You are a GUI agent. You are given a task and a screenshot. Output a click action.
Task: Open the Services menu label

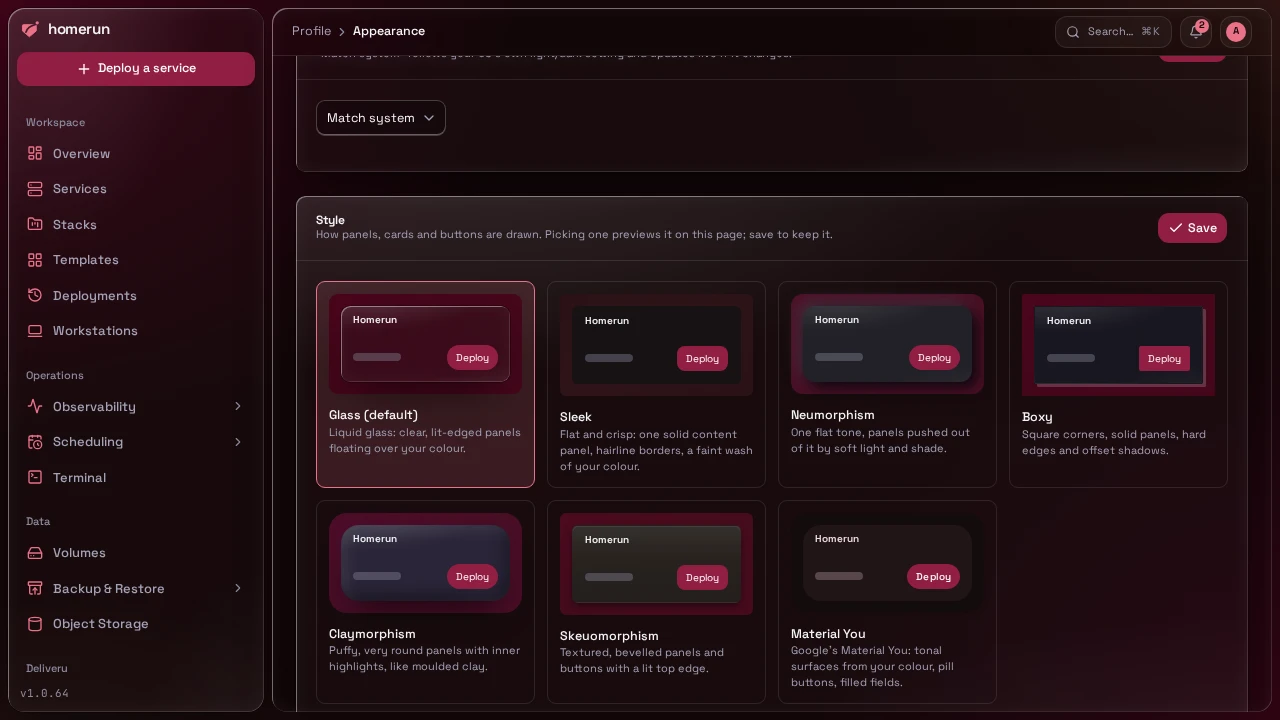80,189
